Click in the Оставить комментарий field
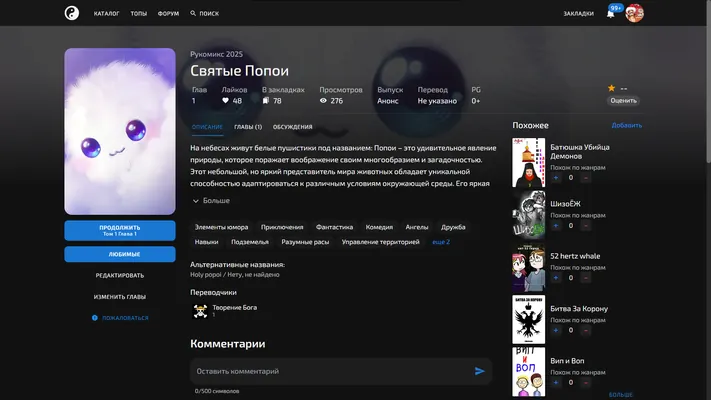Image resolution: width=711 pixels, height=400 pixels. pos(333,371)
